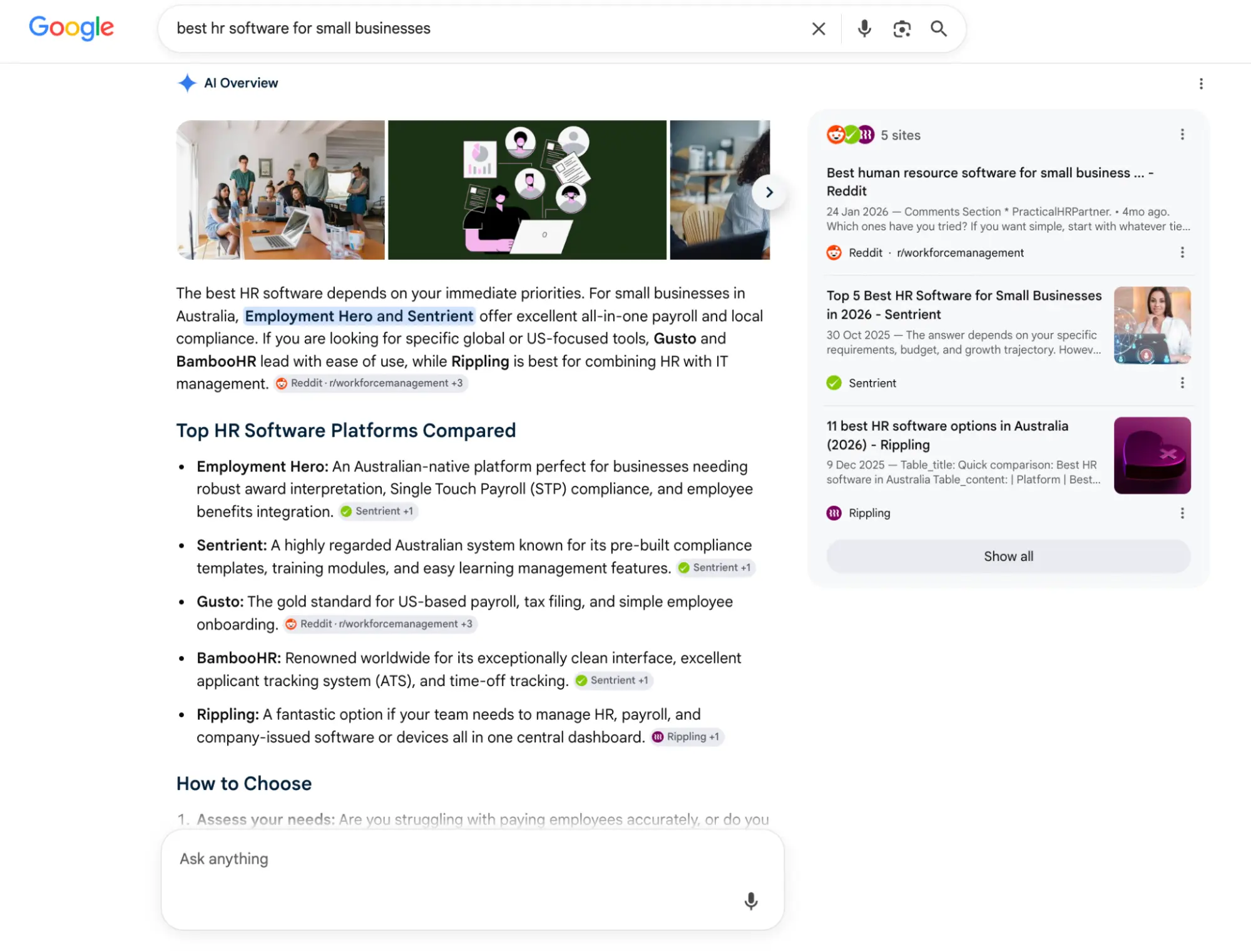
Task: Advance the image carousel with the right arrow
Action: point(769,192)
